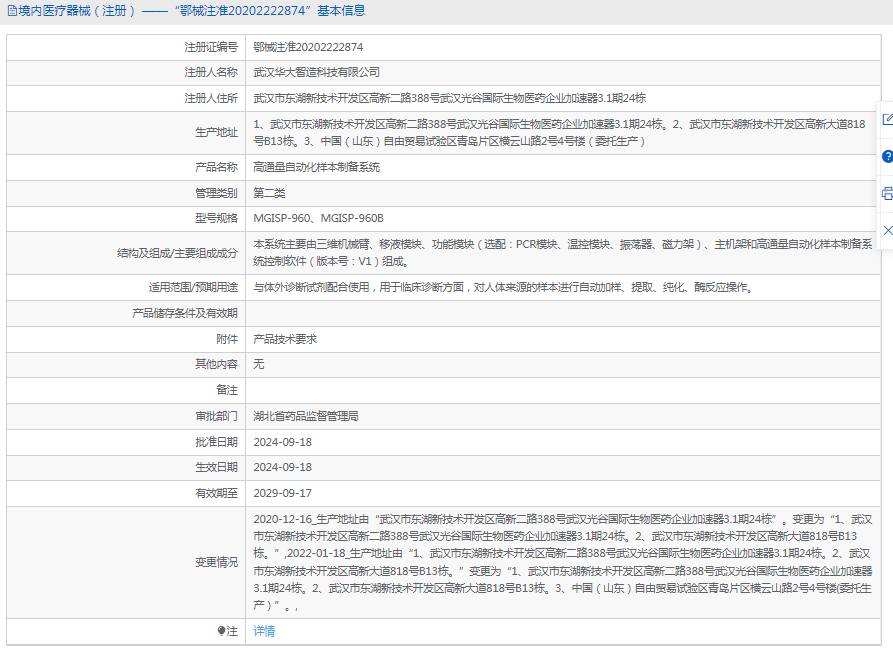Viewport: 893px width, 648px height.
Task: Open help via blue question mark icon
Action: (x=887, y=156)
